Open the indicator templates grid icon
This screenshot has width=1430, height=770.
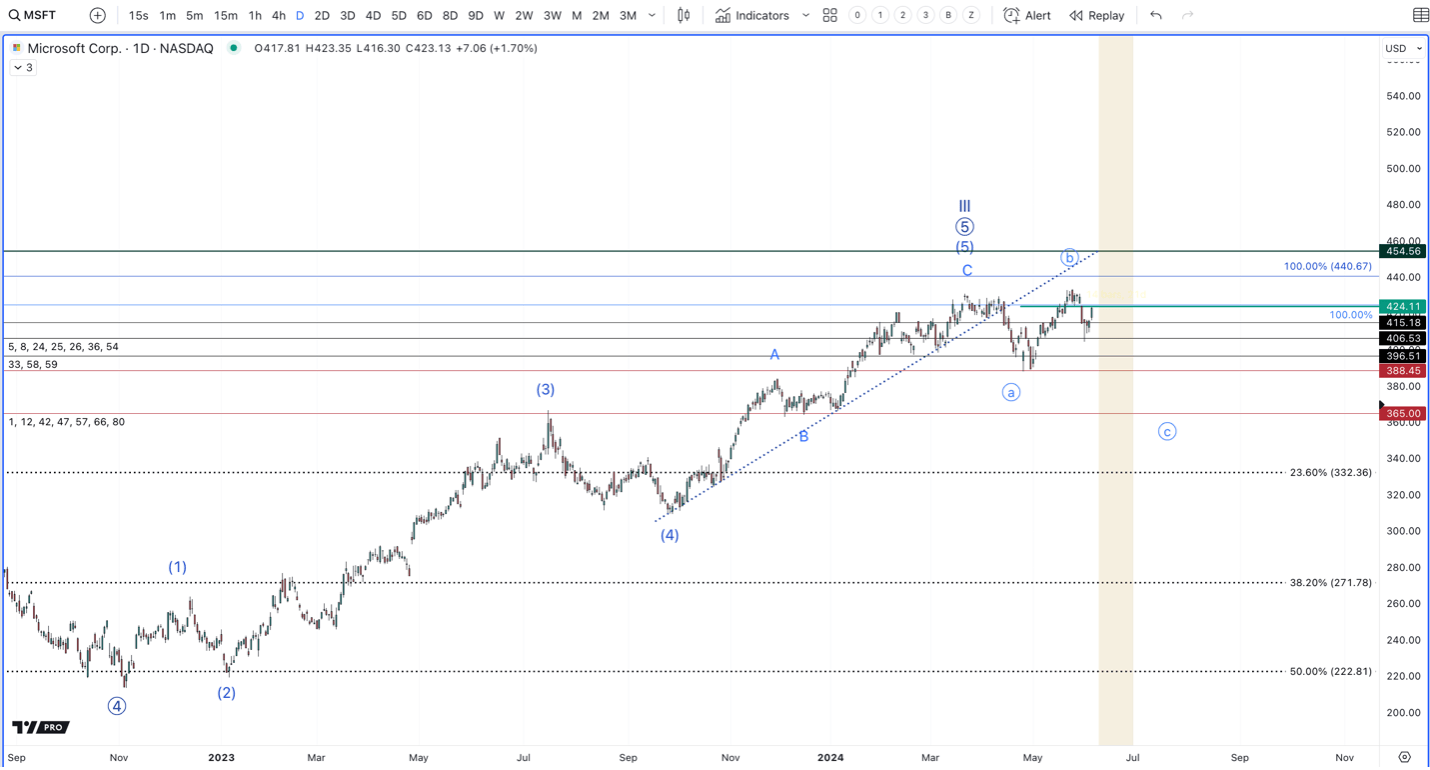pos(830,15)
